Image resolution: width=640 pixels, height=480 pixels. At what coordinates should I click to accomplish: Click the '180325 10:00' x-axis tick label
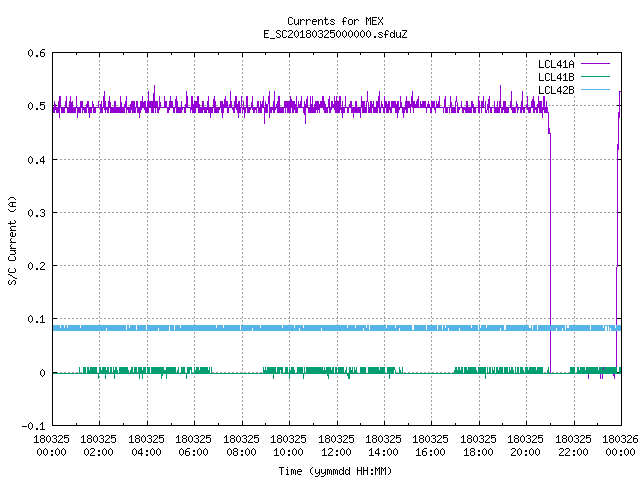(289, 446)
